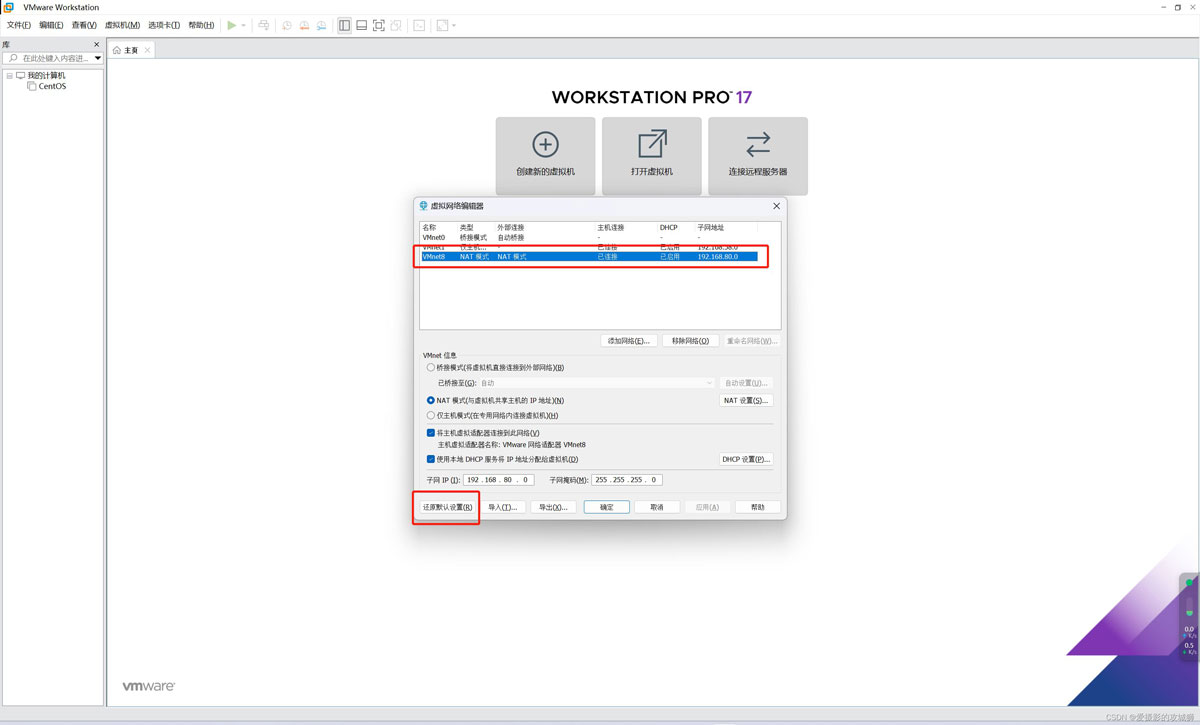Click the connect to remote server icon

coord(758,145)
